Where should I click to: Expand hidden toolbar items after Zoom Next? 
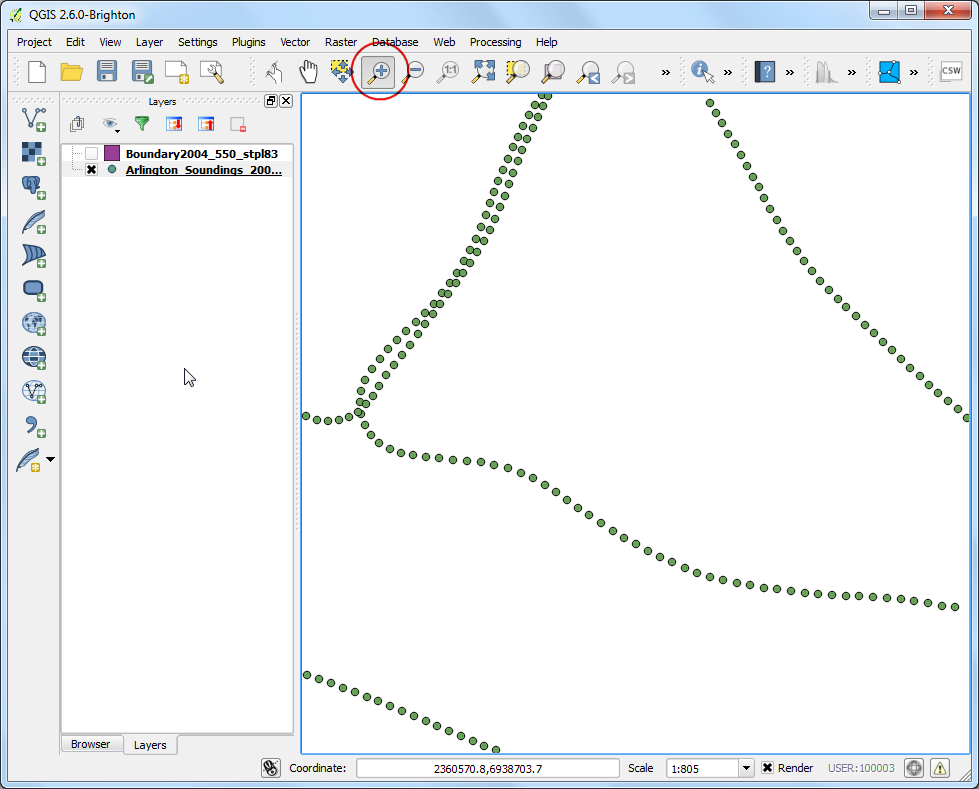point(666,72)
